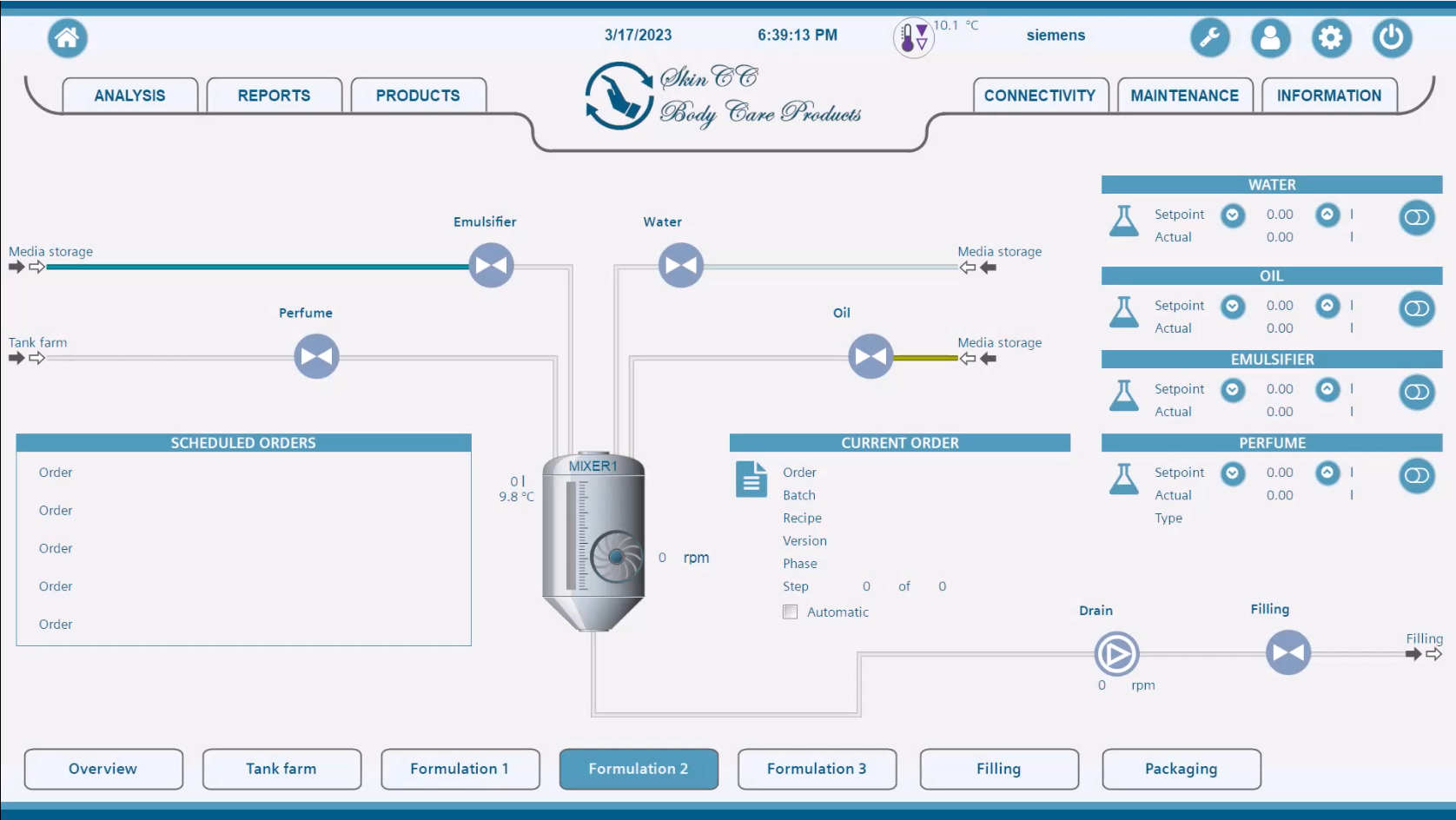Viewport: 1456px width, 820px height.
Task: Click the Emulsifier setpoint value field
Action: [x=1279, y=389]
